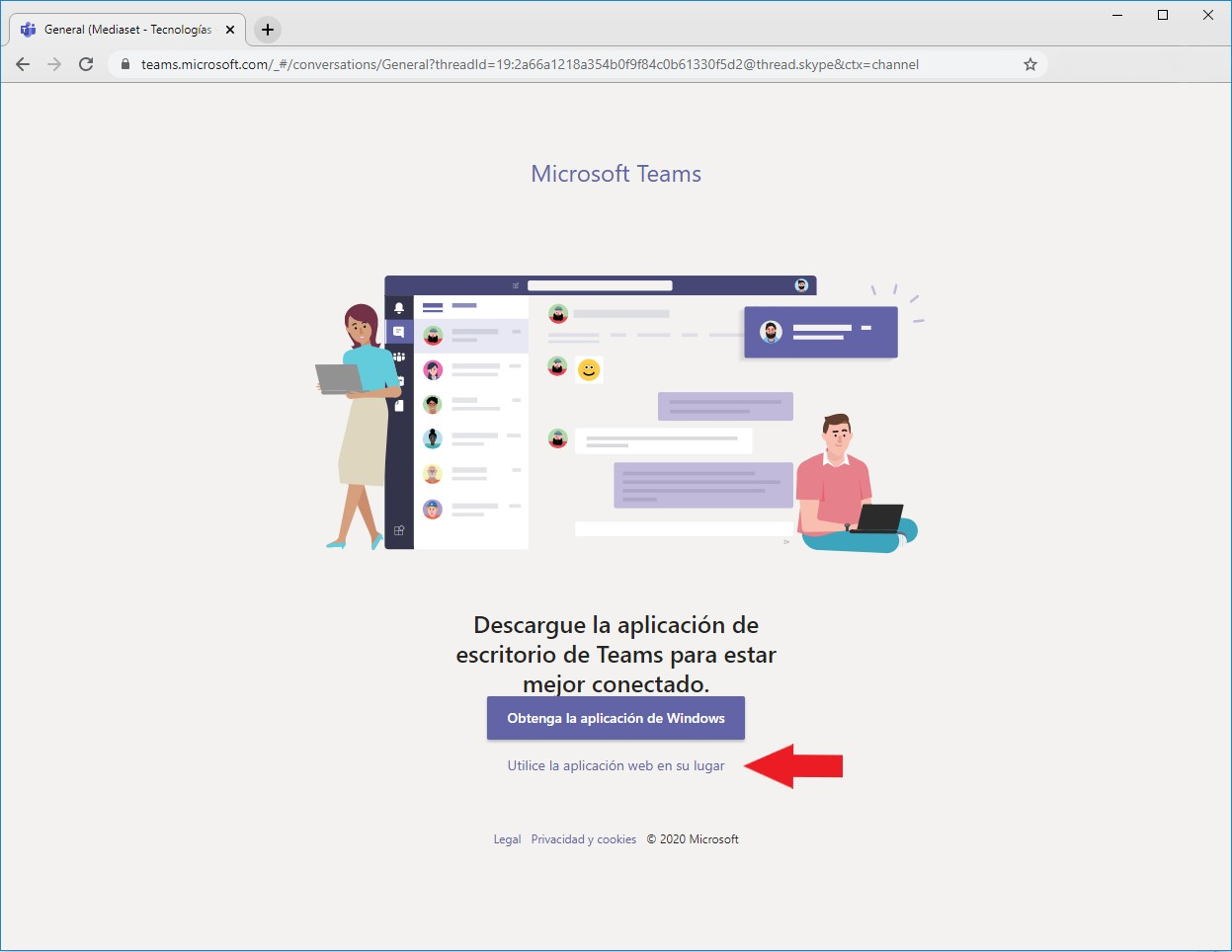Reload the Teams page
1232x952 pixels.
pos(86,64)
